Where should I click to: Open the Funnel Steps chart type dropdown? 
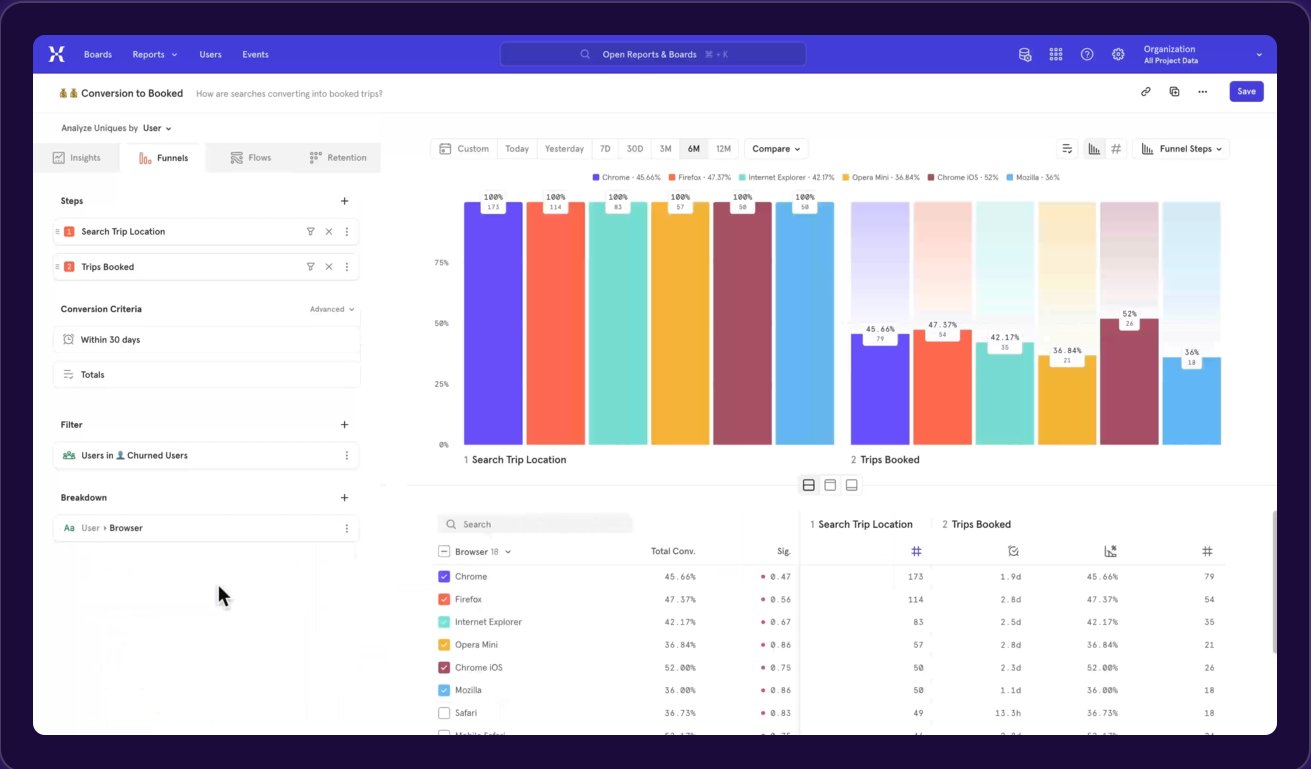point(1181,149)
